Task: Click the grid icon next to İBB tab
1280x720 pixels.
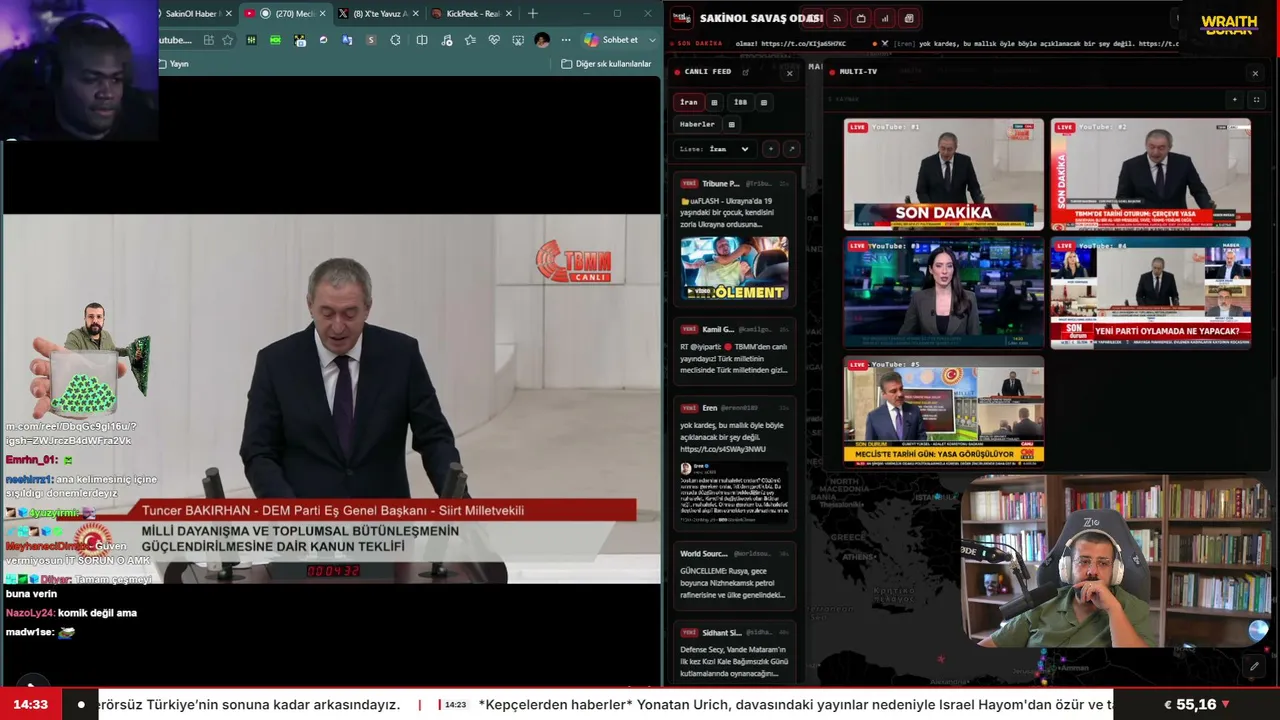Action: click(764, 102)
